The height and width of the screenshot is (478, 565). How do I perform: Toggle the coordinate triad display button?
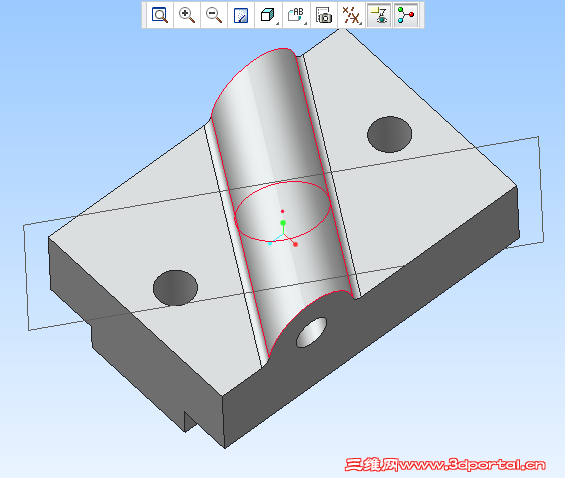coord(406,15)
